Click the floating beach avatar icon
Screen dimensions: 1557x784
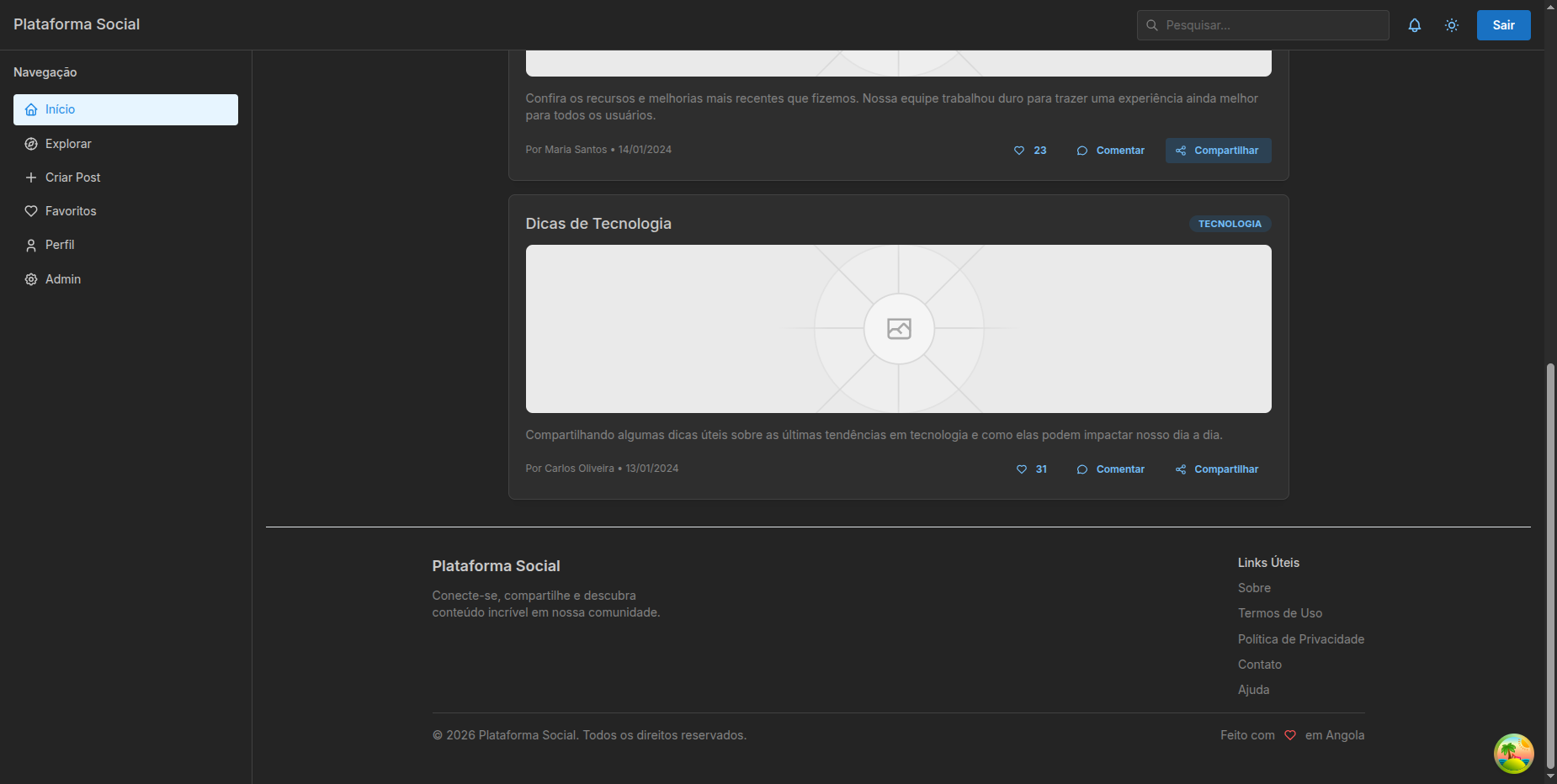tap(1513, 753)
